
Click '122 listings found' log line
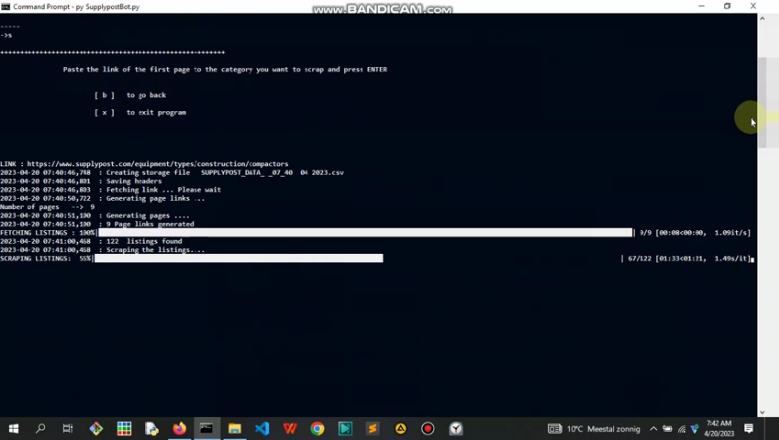[x=91, y=241]
